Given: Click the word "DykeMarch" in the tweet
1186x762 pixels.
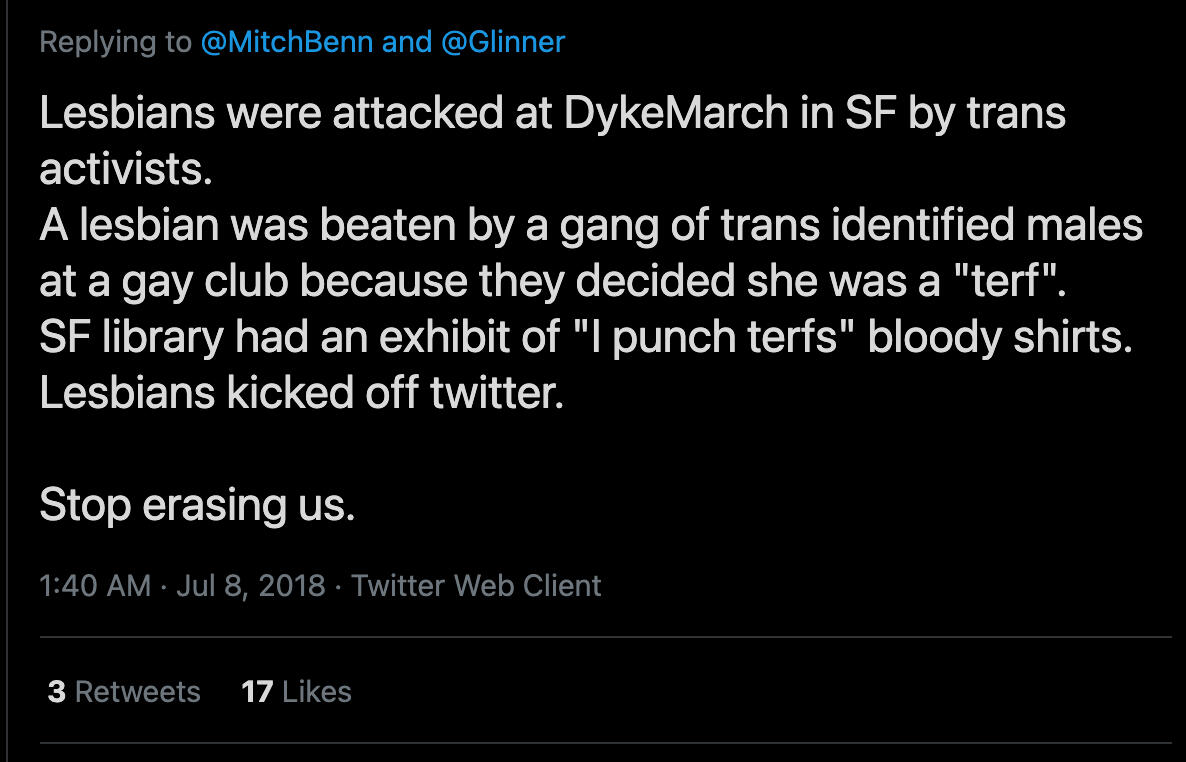Looking at the screenshot, I should 676,114.
